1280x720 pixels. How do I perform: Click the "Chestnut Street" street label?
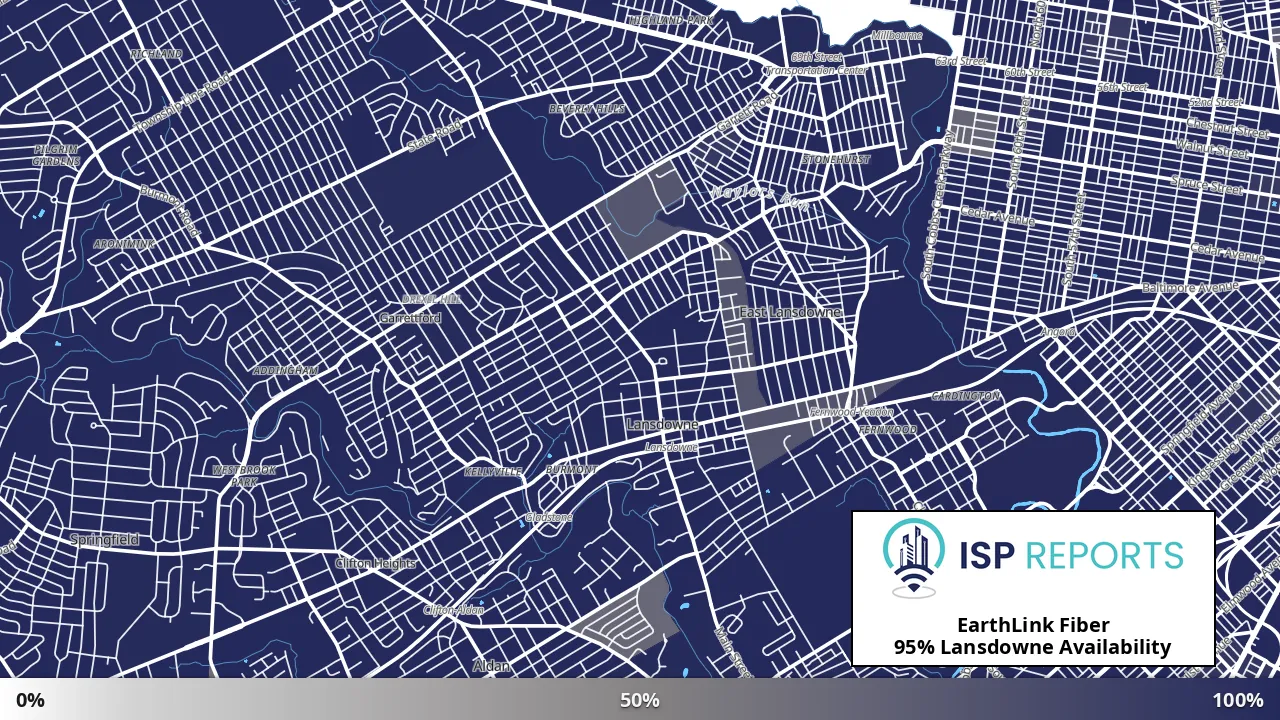[x=1228, y=128]
